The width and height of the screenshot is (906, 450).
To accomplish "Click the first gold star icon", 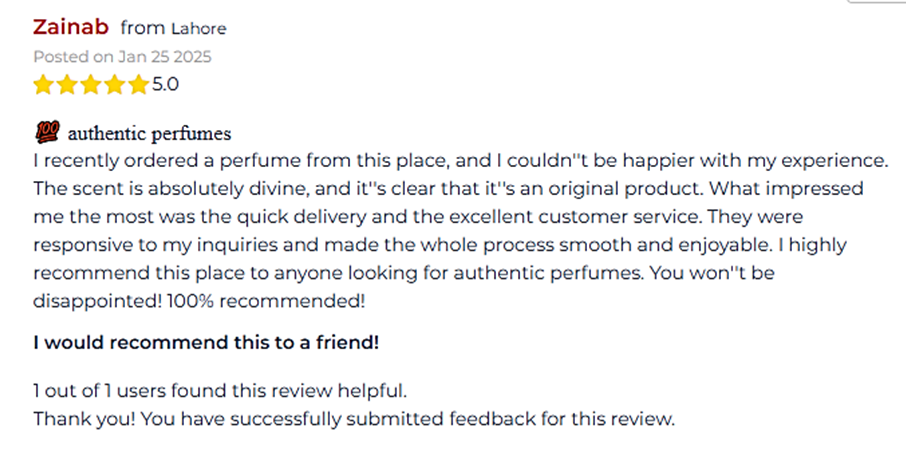I will [43, 85].
